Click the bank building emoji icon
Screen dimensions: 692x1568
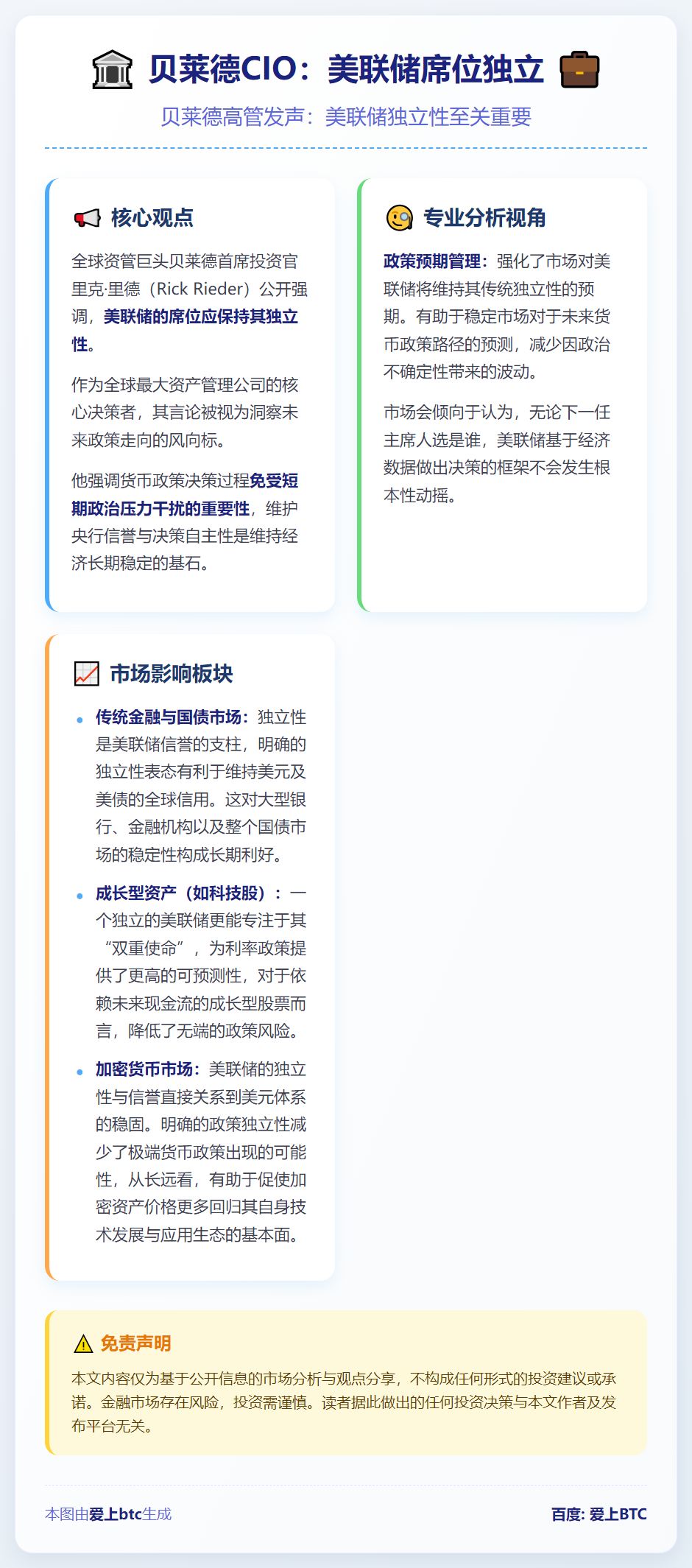coord(113,70)
